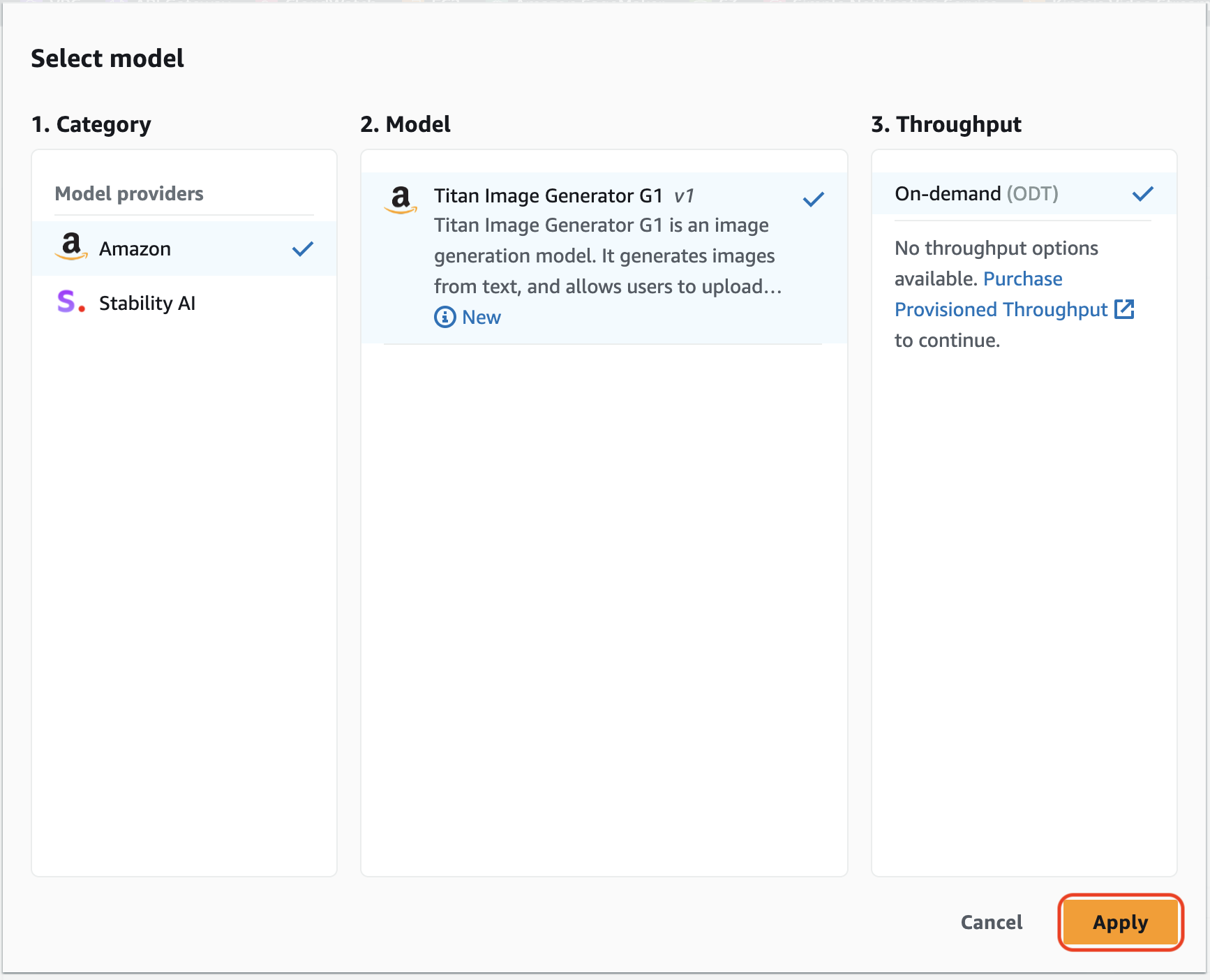Click the Stability AI logo icon
This screenshot has height=980, width=1210.
coord(71,302)
